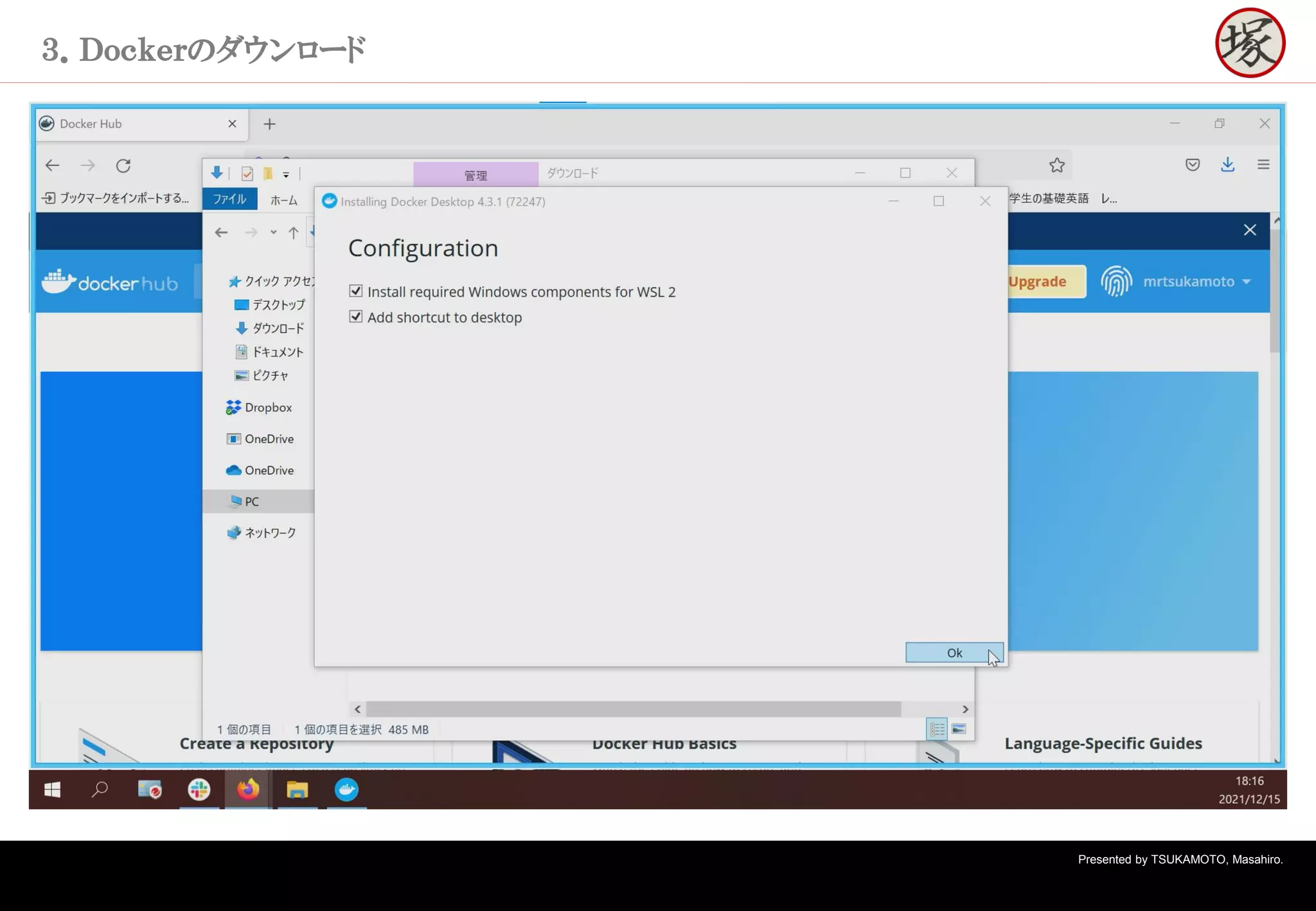Click fingerprint avatar icon
Image resolution: width=1316 pixels, height=911 pixels.
click(1116, 281)
